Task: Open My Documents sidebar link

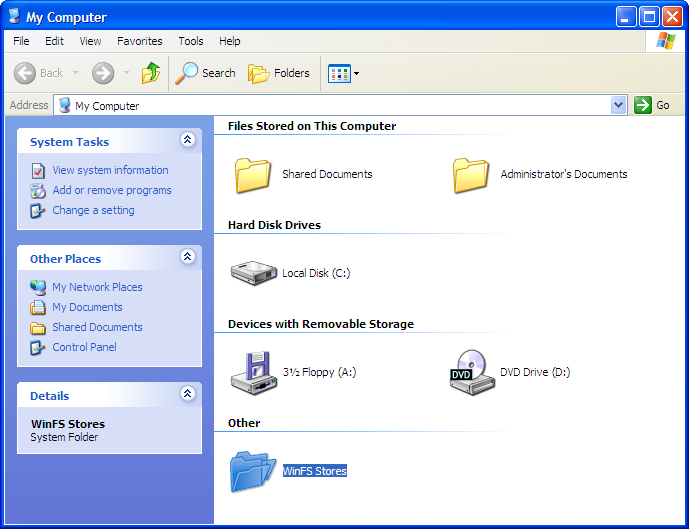Action: (x=87, y=307)
